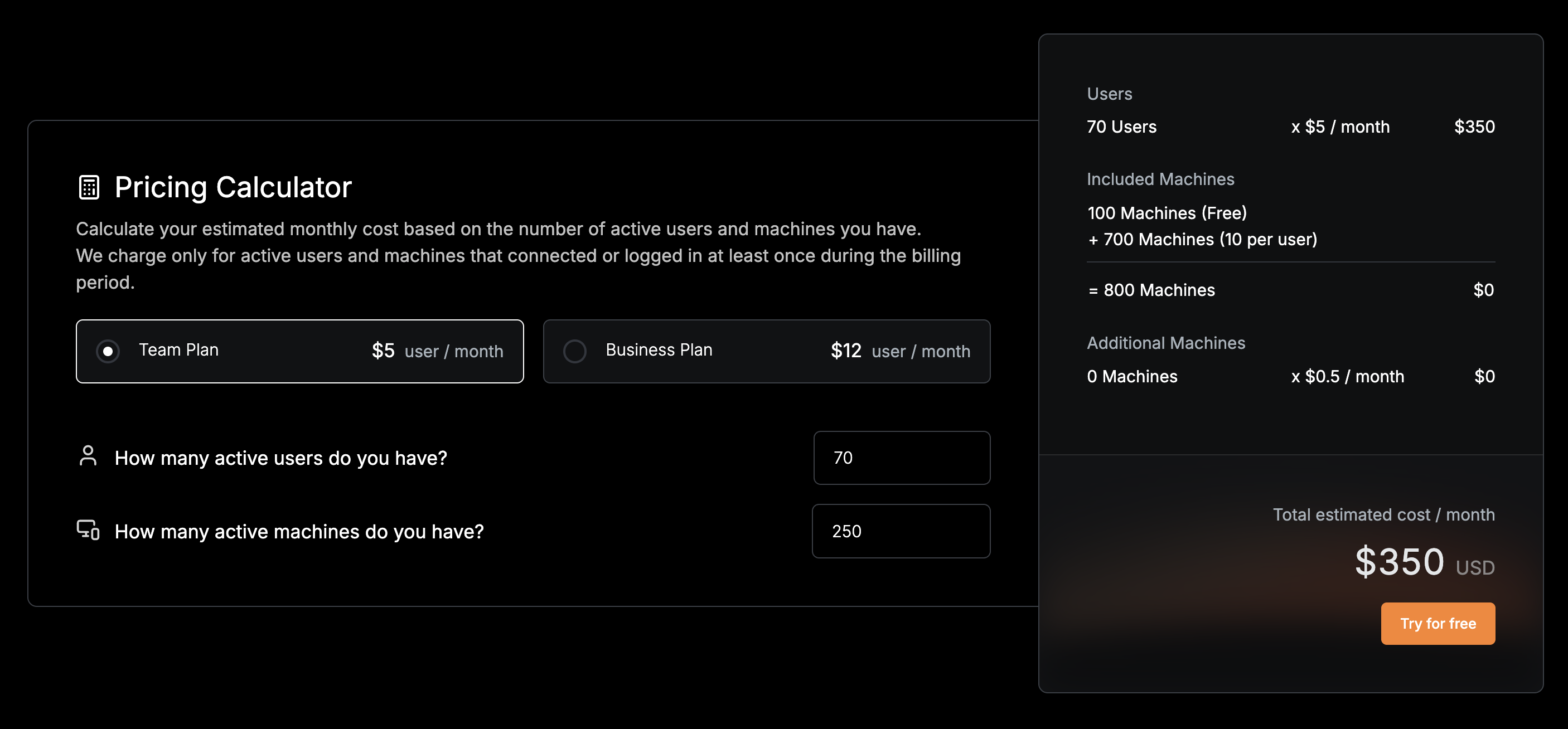Screen dimensions: 1568x729
Task: Click the 70 Users row in summary
Action: point(1122,127)
